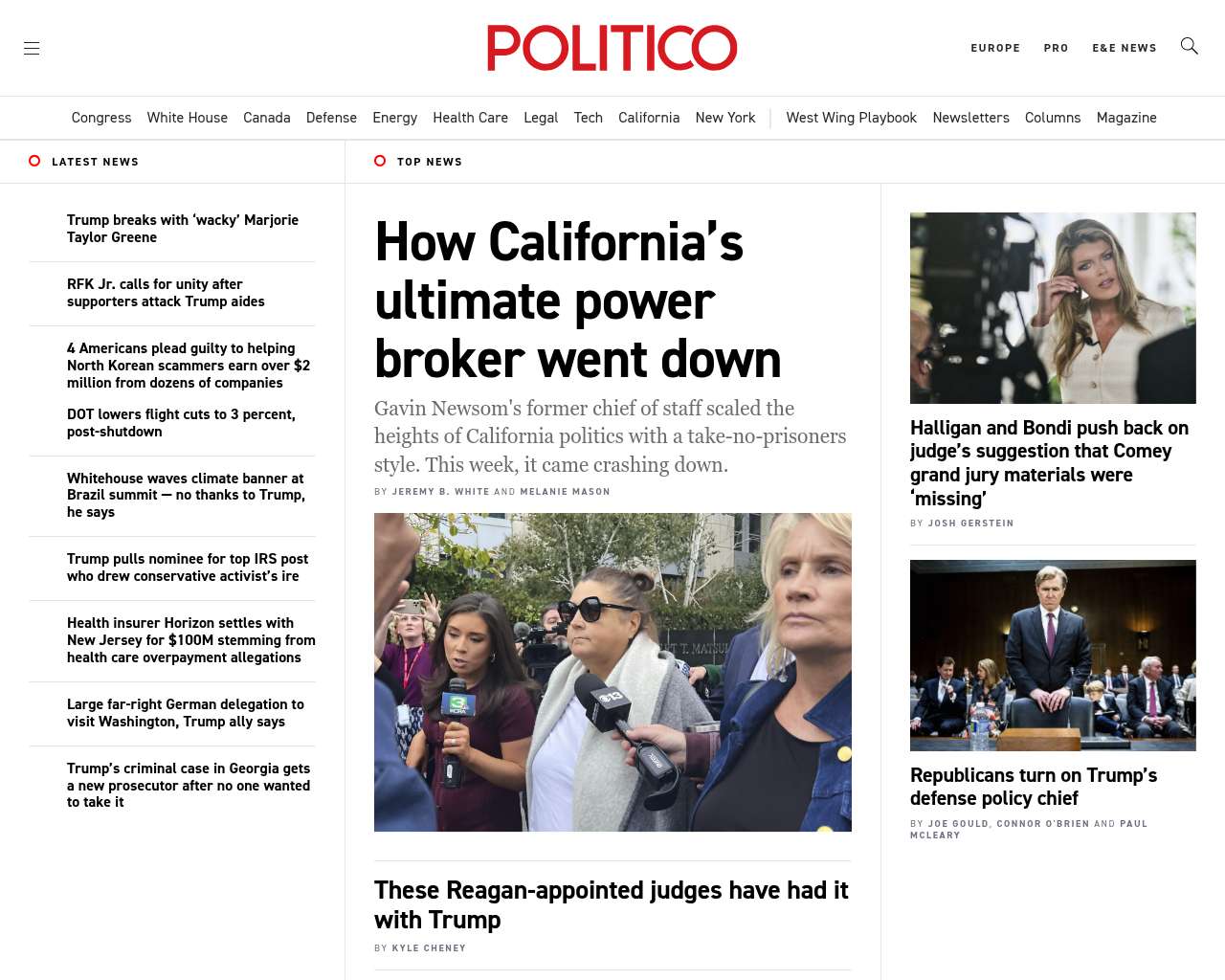Open the Halligan story photo thumbnail
This screenshot has width=1225, height=980.
pyautogui.click(x=1053, y=308)
